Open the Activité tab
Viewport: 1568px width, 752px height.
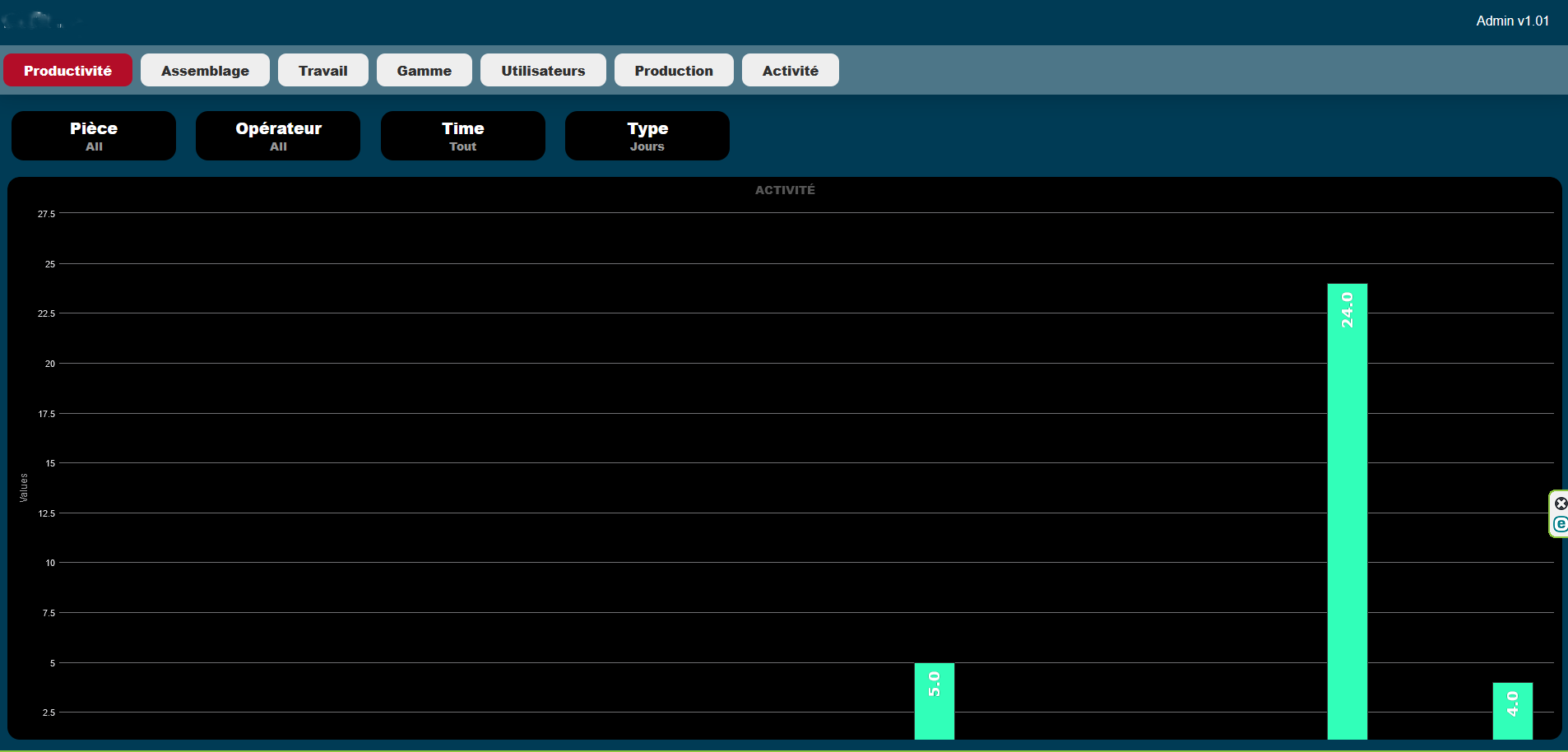coord(790,70)
